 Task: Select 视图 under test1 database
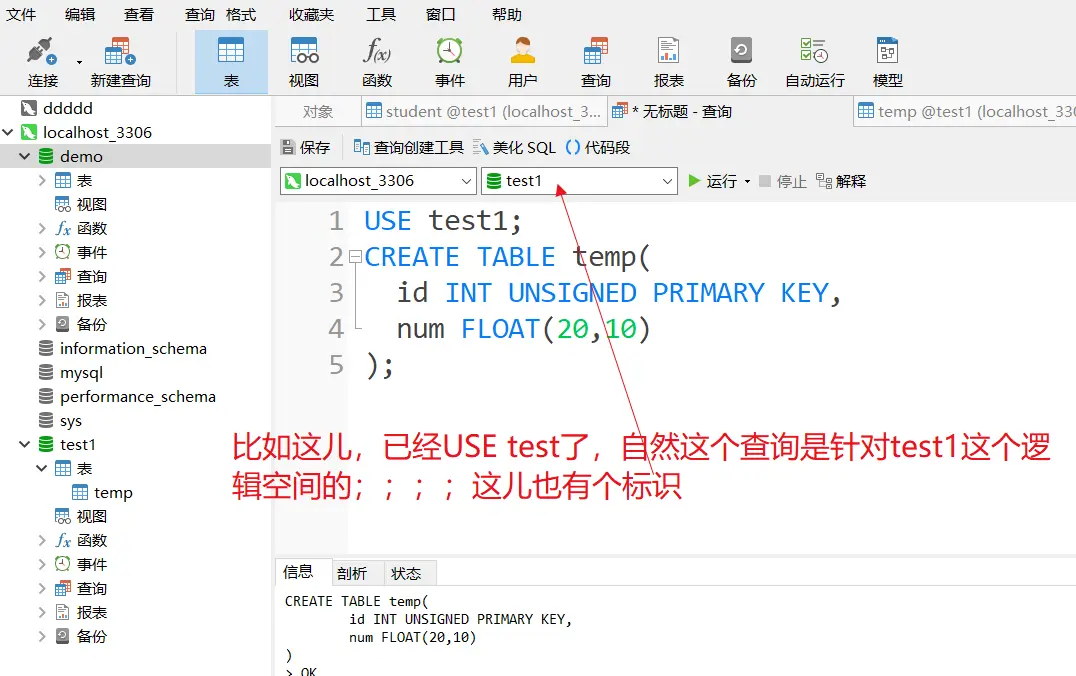[x=81, y=516]
